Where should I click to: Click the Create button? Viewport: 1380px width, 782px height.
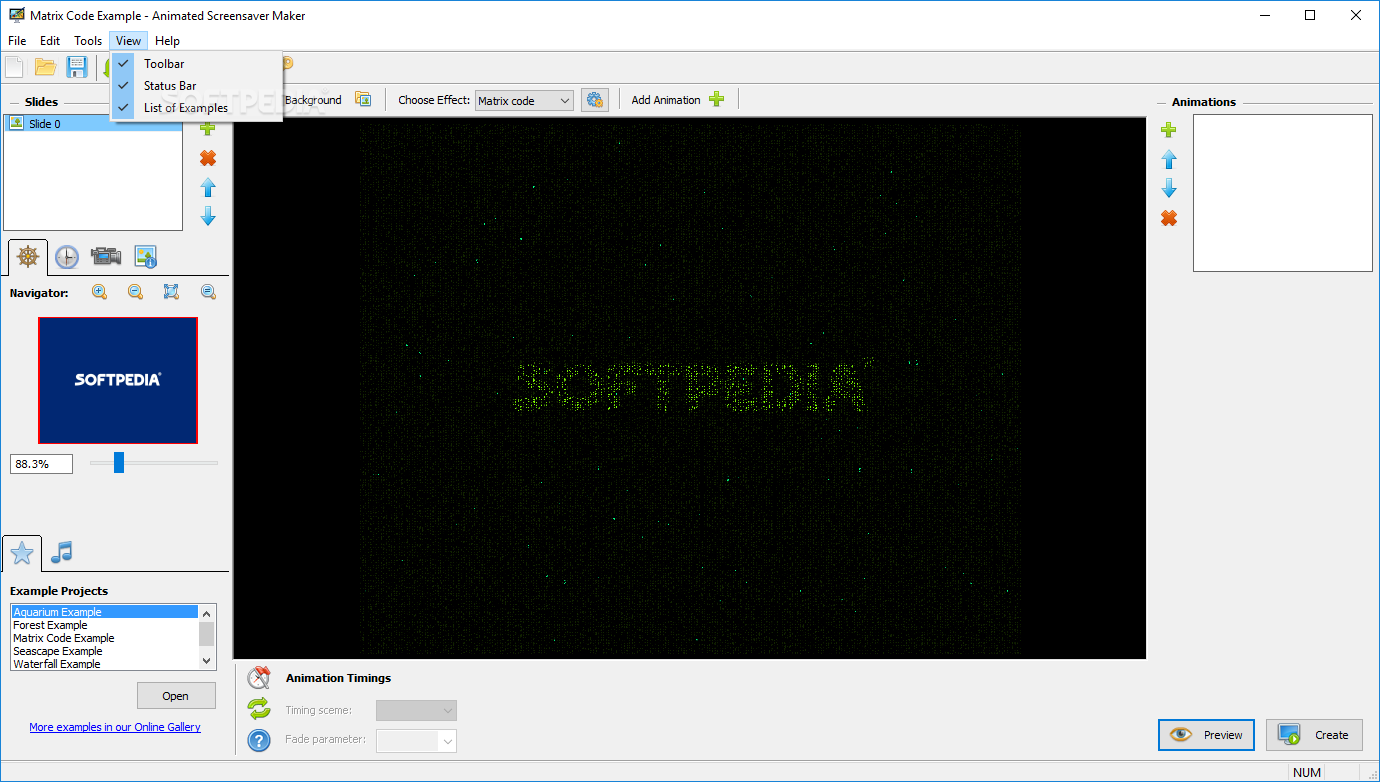coord(1314,735)
